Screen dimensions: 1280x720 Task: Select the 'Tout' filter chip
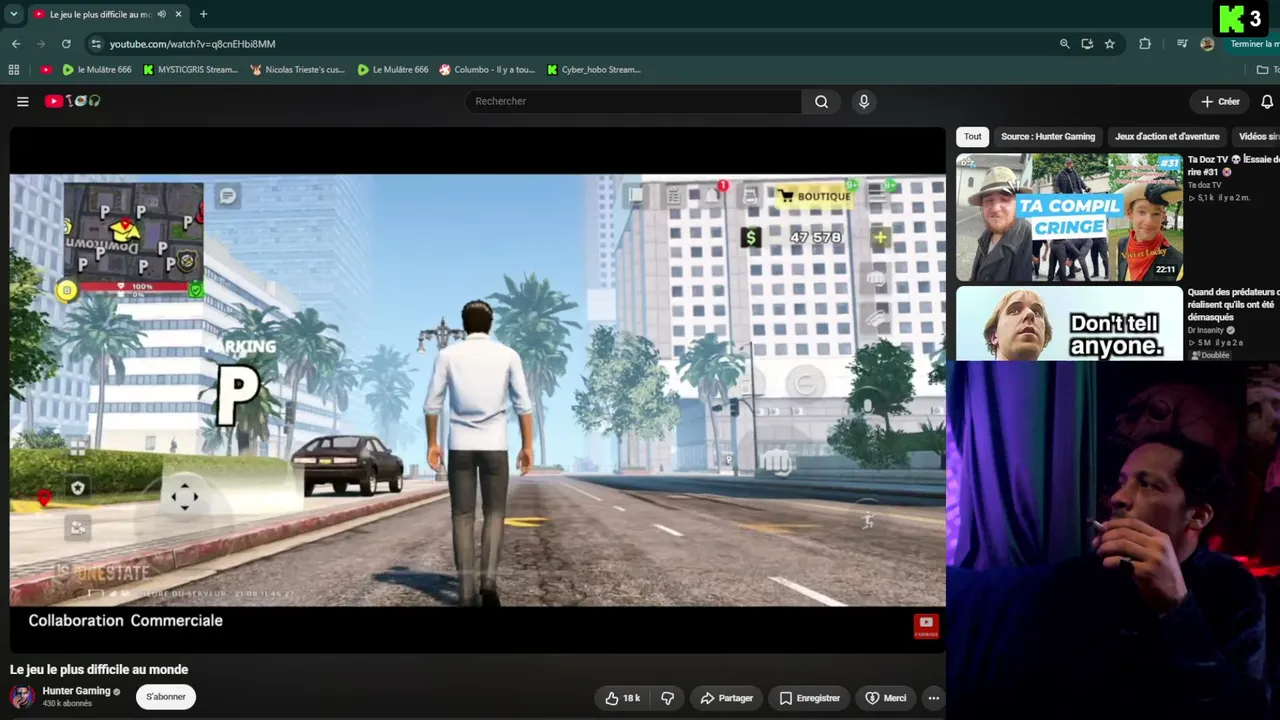point(973,137)
